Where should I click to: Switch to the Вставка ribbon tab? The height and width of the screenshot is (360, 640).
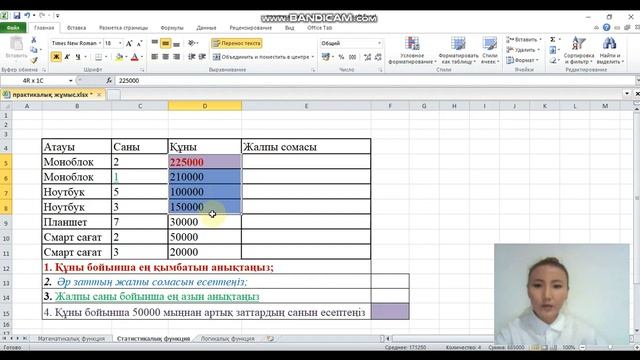(76, 28)
